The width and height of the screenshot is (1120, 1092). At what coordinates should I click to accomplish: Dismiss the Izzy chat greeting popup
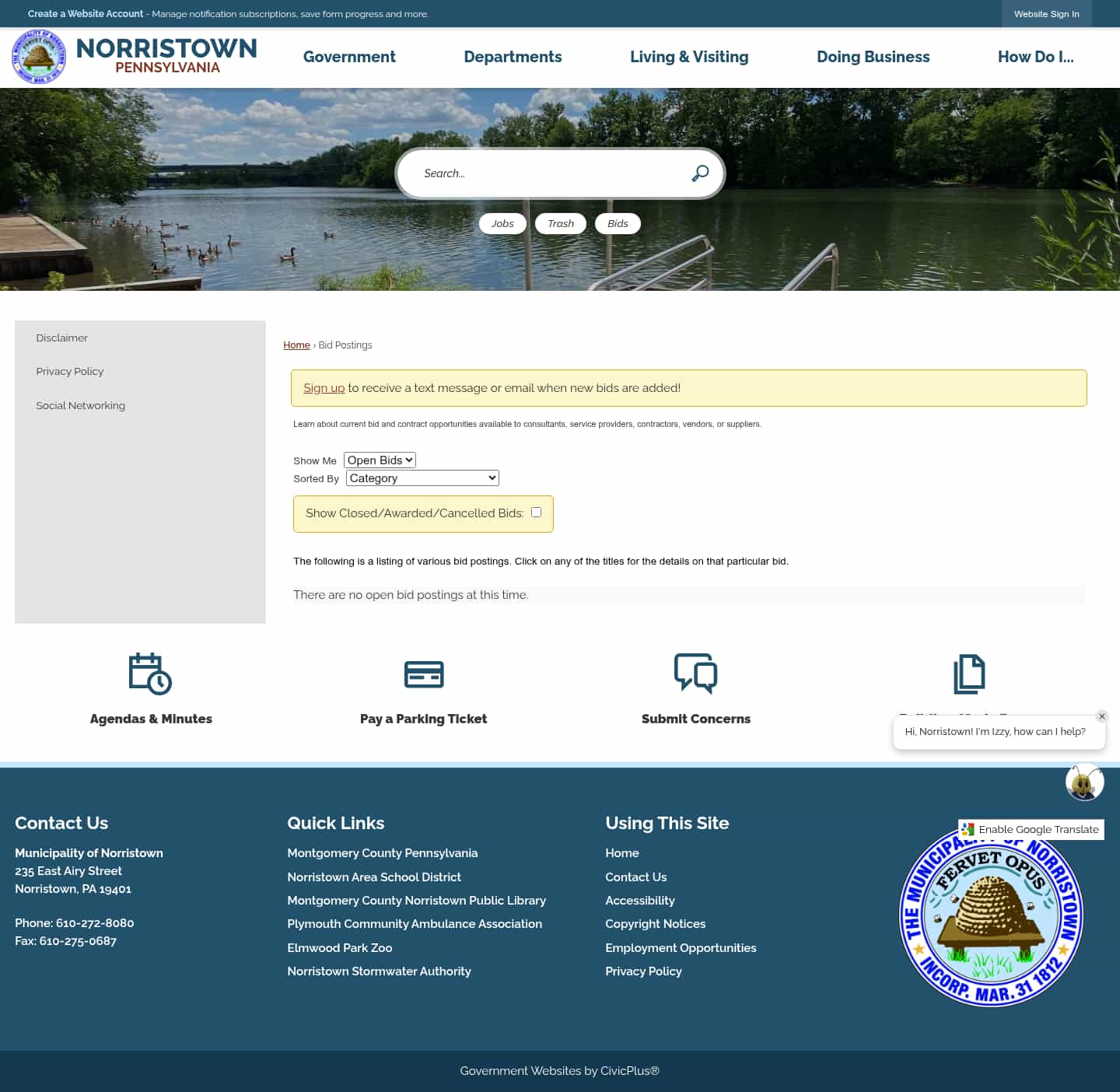1101,716
